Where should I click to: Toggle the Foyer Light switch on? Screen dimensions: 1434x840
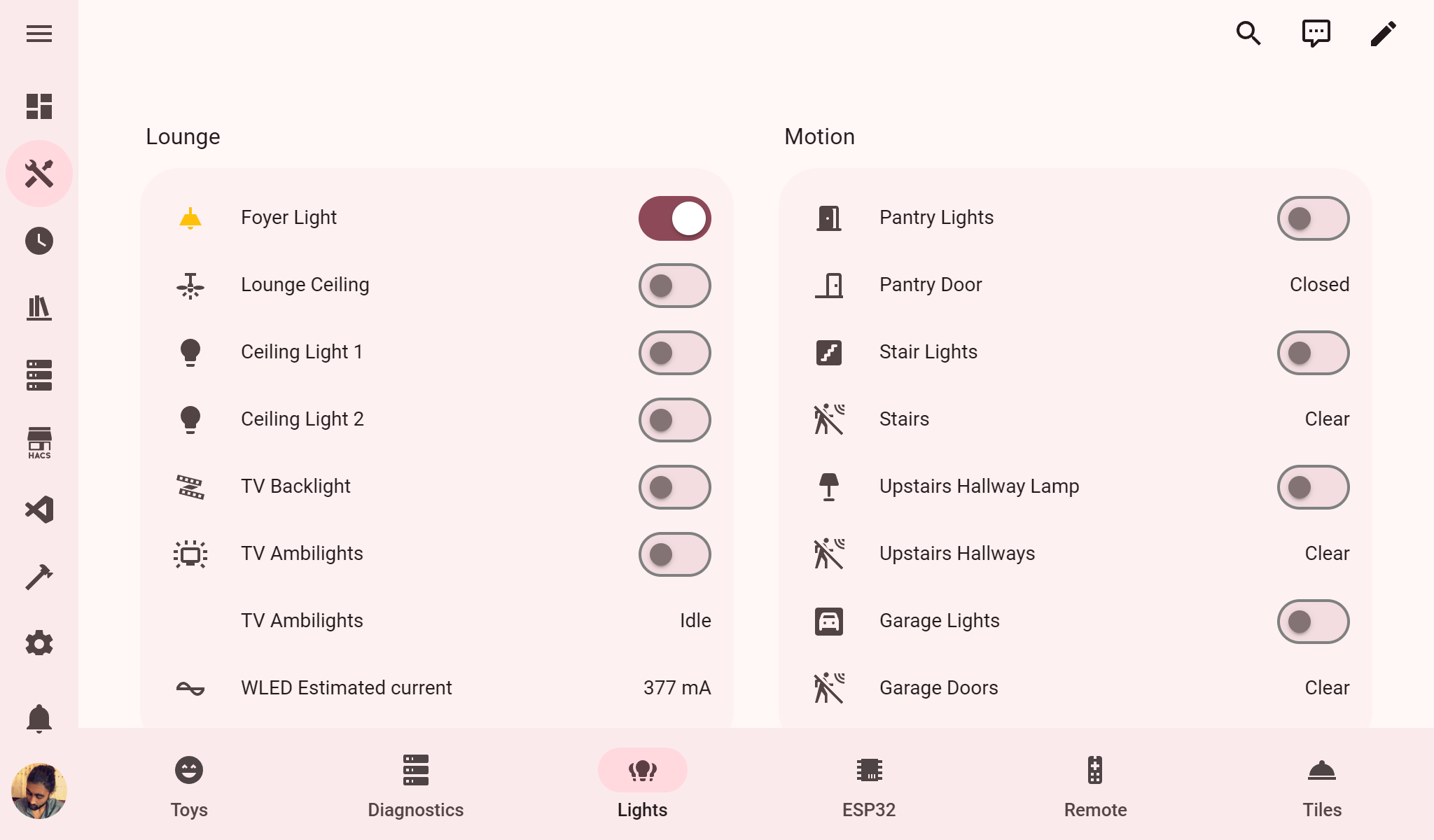point(675,218)
